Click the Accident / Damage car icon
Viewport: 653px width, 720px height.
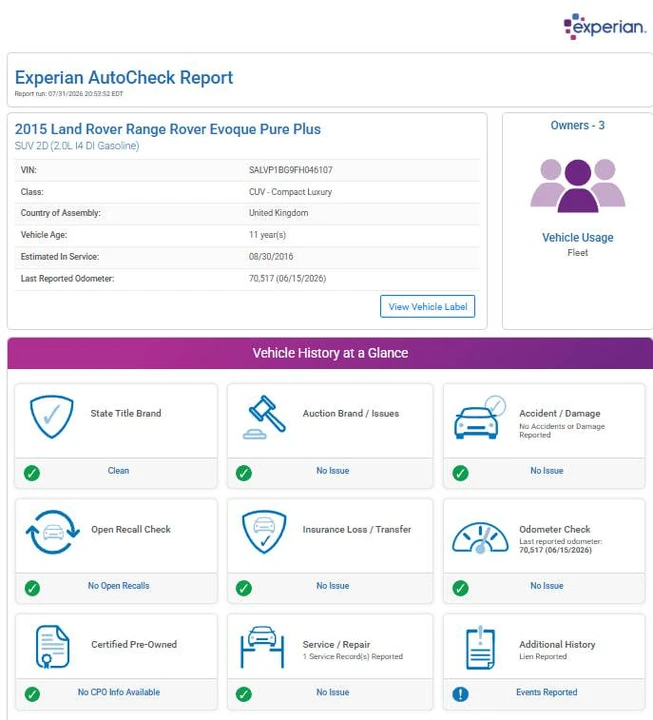[480, 417]
